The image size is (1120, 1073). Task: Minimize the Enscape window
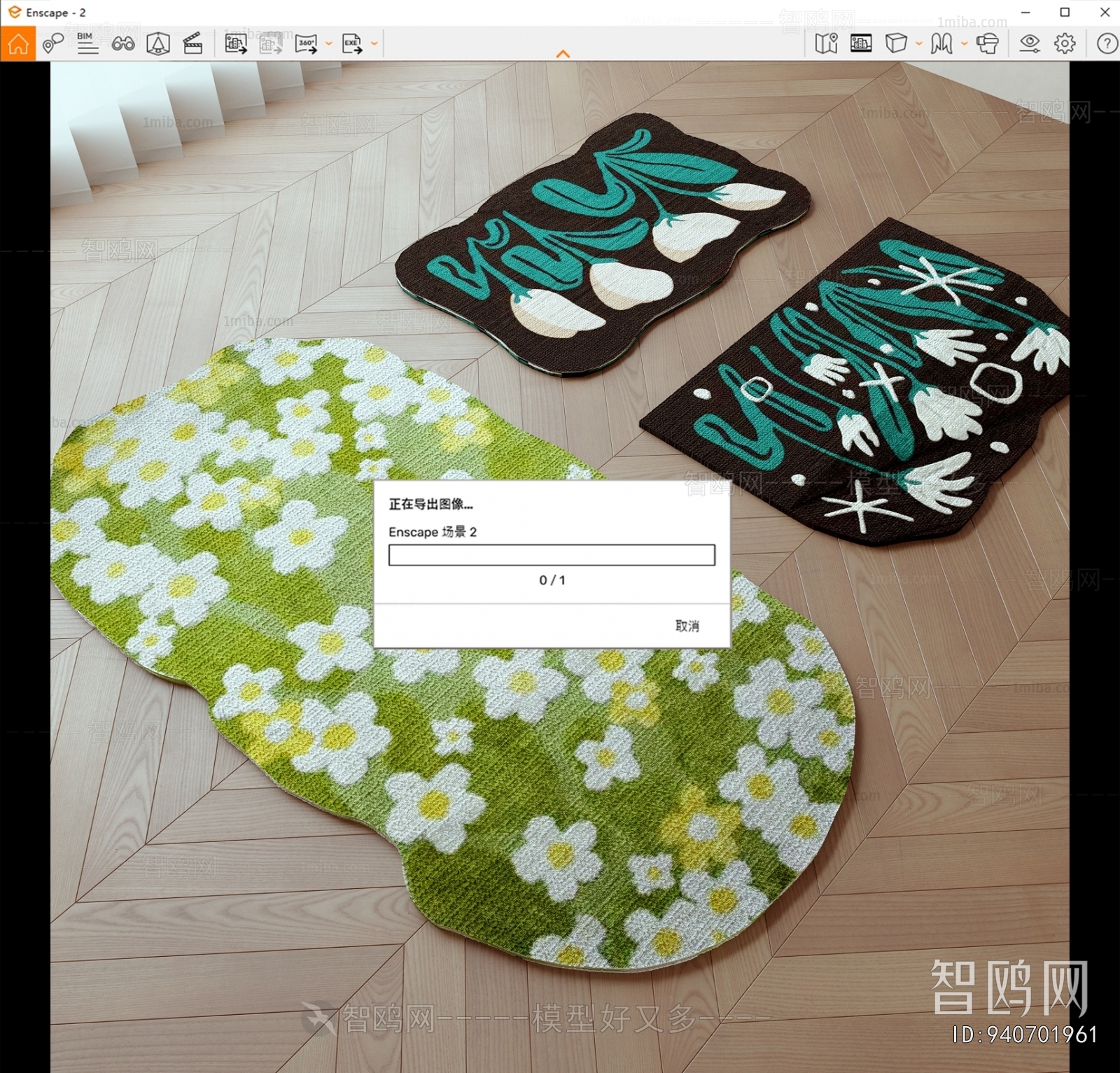point(1025,13)
